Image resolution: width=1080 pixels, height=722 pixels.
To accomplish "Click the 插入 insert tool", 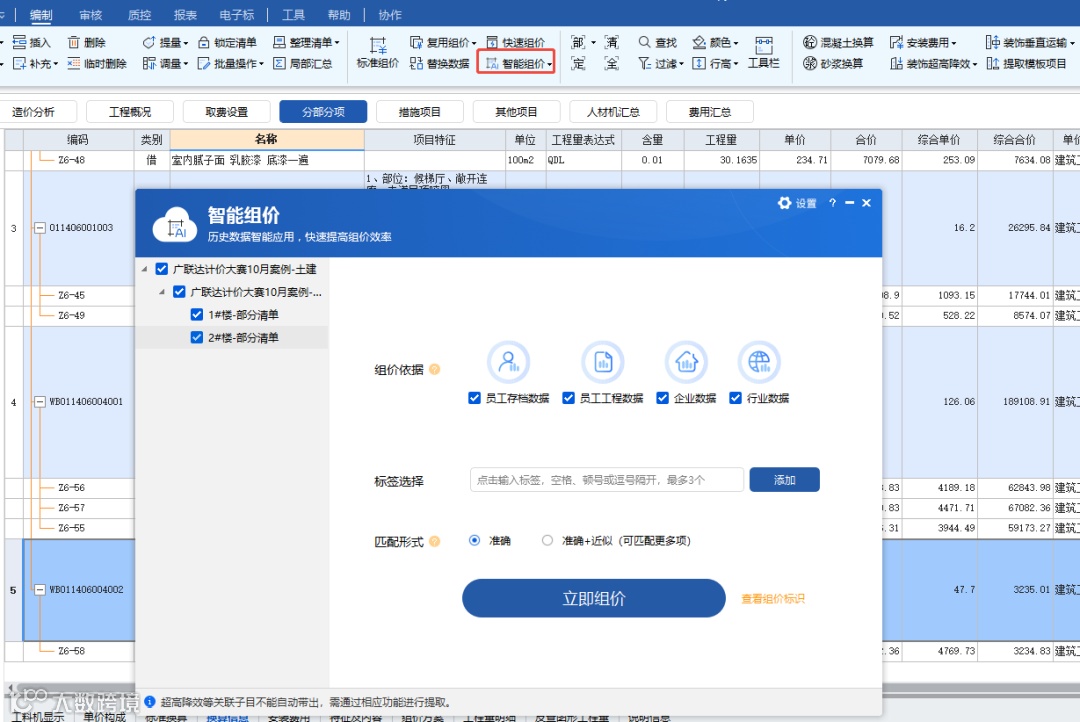I will 32,43.
